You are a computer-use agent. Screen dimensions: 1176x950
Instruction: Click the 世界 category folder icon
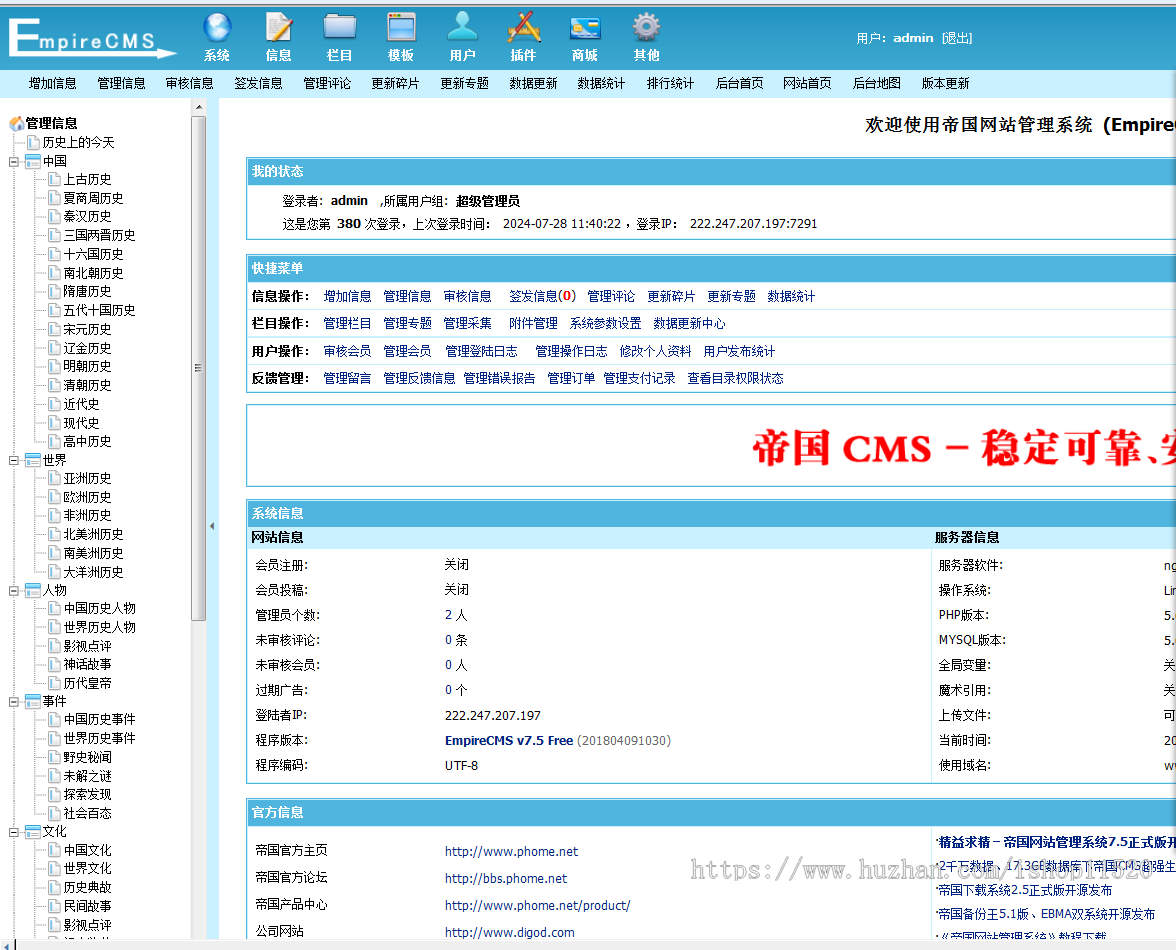(x=33, y=460)
